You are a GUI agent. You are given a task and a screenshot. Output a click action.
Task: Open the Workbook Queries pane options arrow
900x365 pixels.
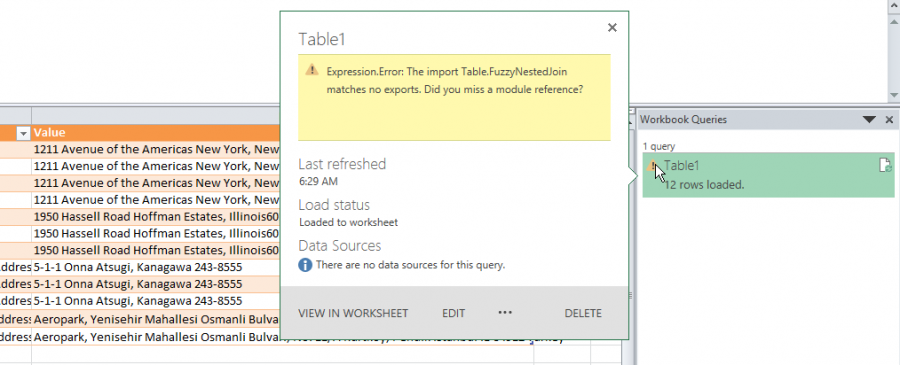[869, 119]
